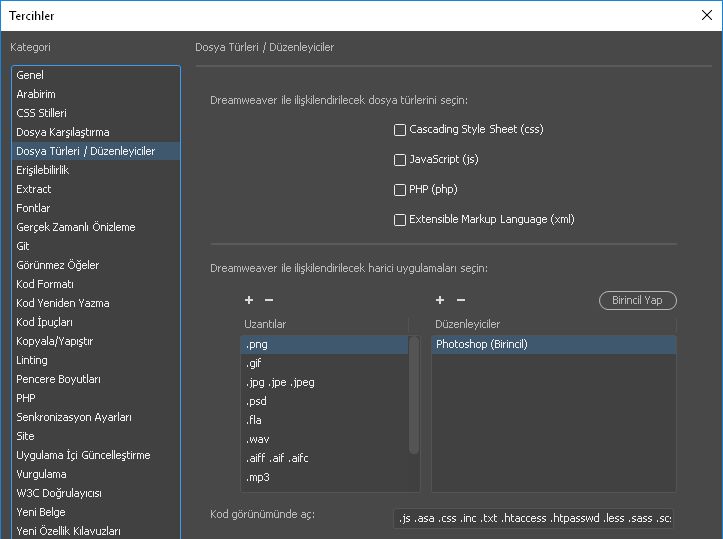Open the Git preferences category
This screenshot has width=723, height=539.
[x=23, y=246]
